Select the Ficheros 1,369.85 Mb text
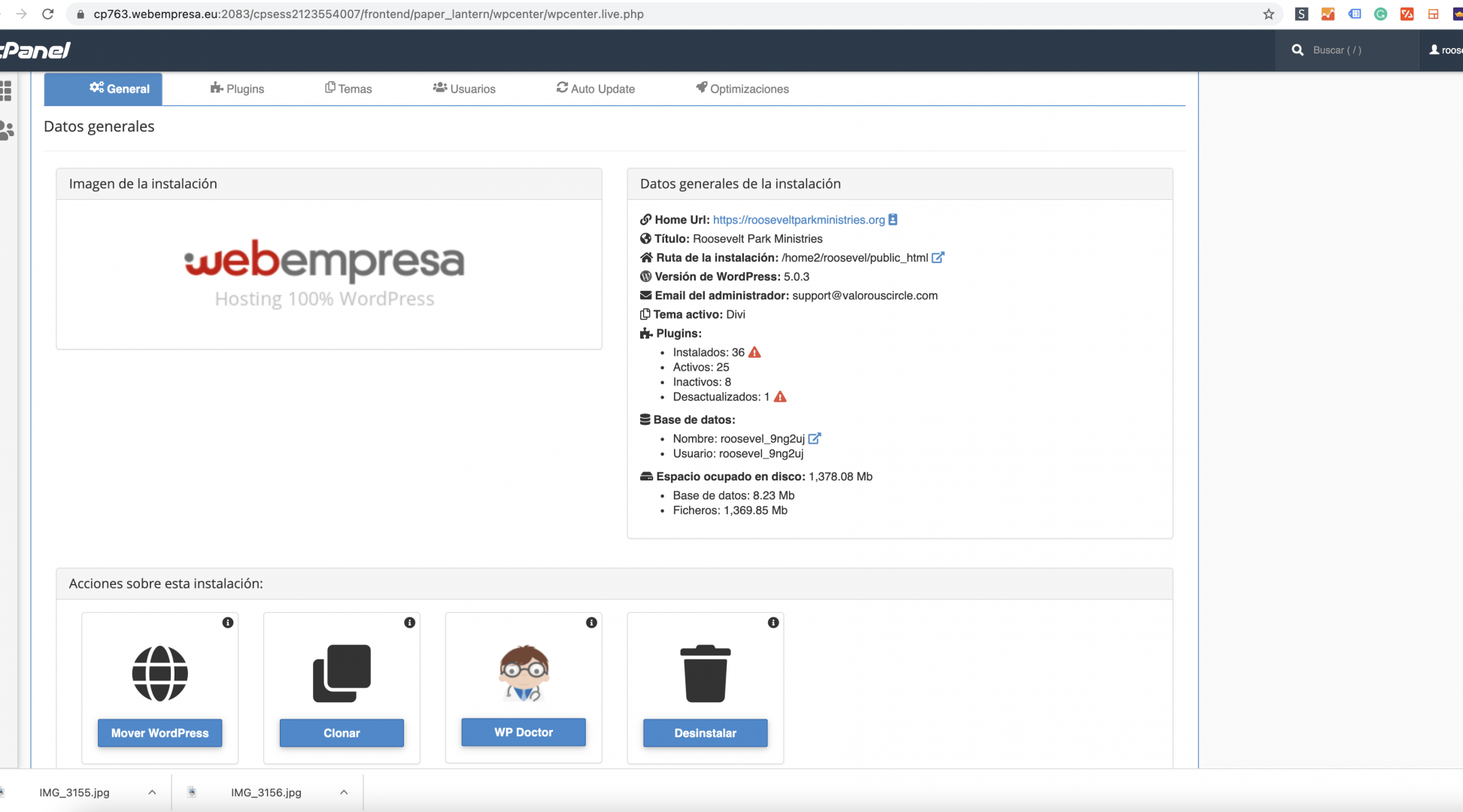Viewport: 1463px width, 812px height. pos(730,511)
